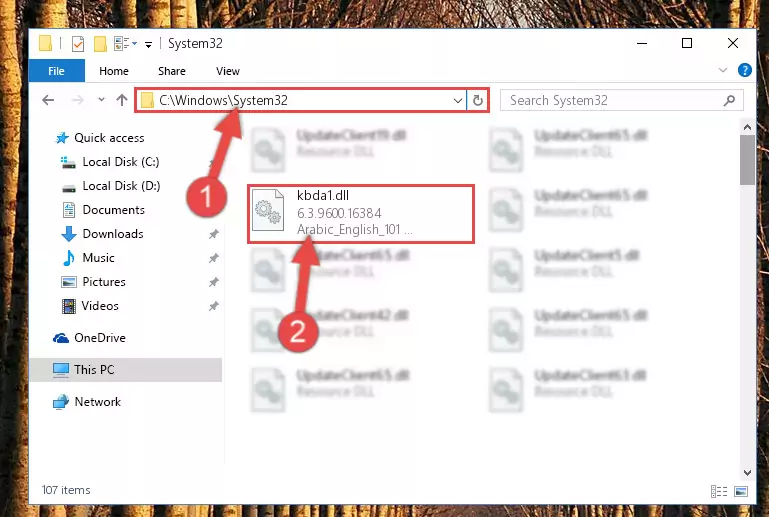The width and height of the screenshot is (769, 517).
Task: Select Network in navigation pane
Action: (x=87, y=402)
